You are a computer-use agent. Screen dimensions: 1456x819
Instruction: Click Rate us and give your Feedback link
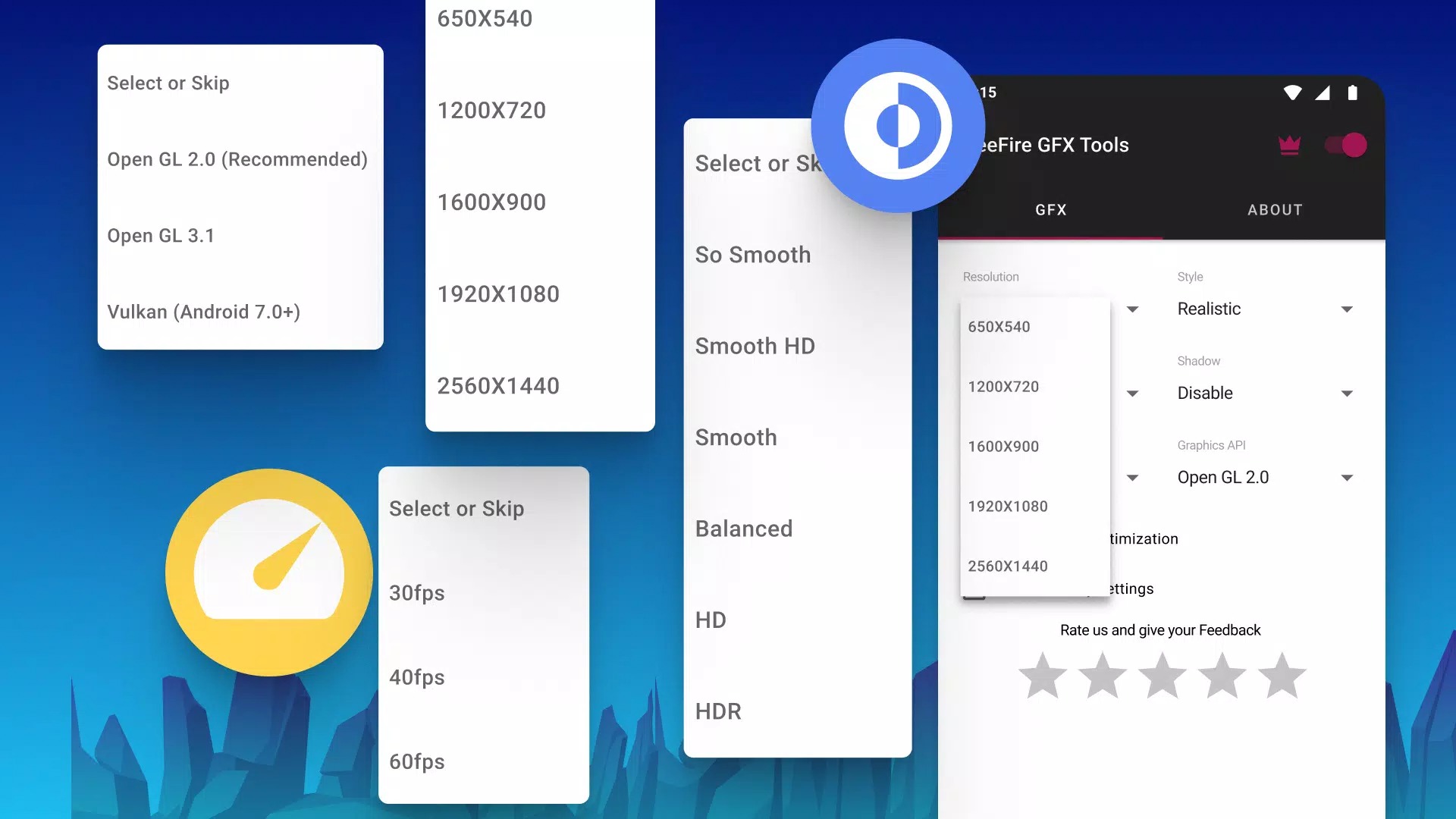pyautogui.click(x=1161, y=629)
